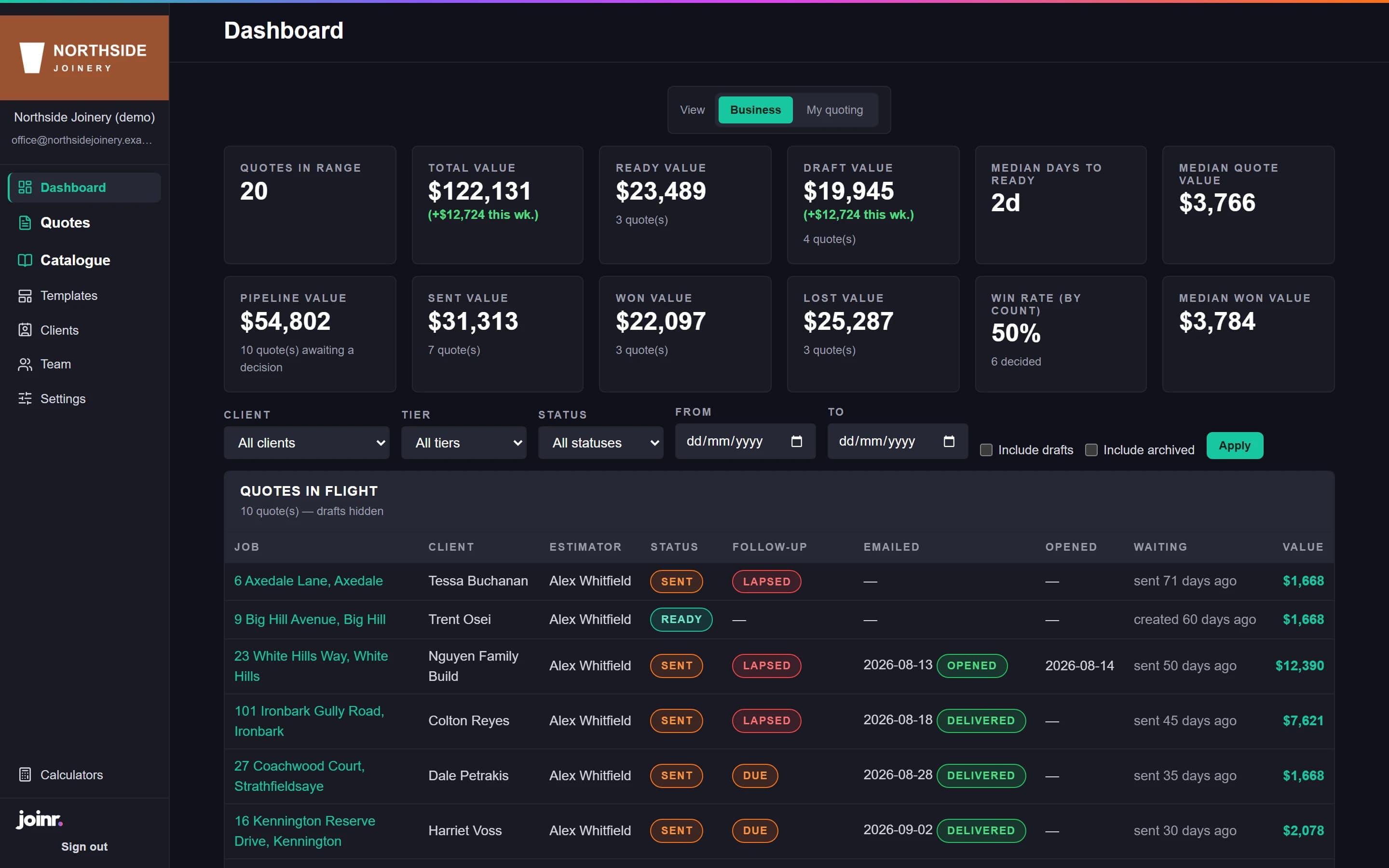
Task: Click the Quotes document icon
Action: point(25,223)
